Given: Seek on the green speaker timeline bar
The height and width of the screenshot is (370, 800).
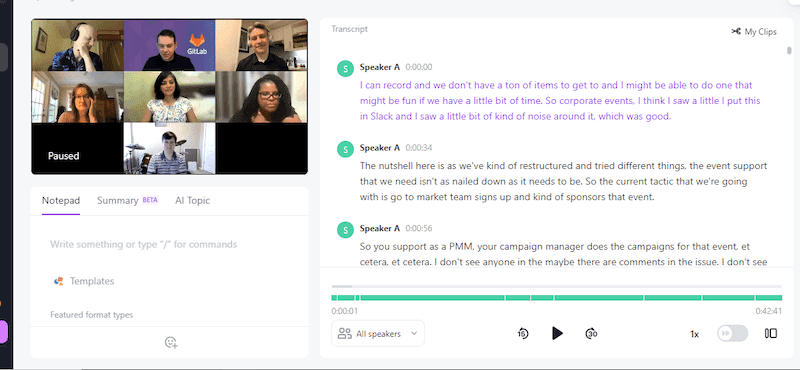Looking at the screenshot, I should 557,298.
